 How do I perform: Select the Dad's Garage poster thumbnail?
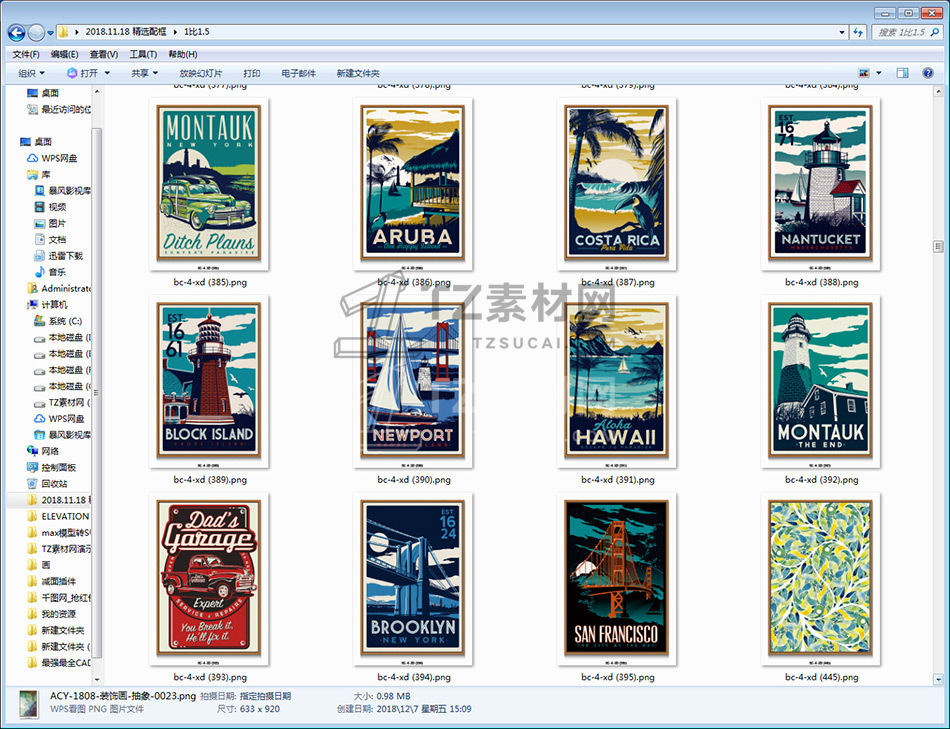pyautogui.click(x=209, y=579)
